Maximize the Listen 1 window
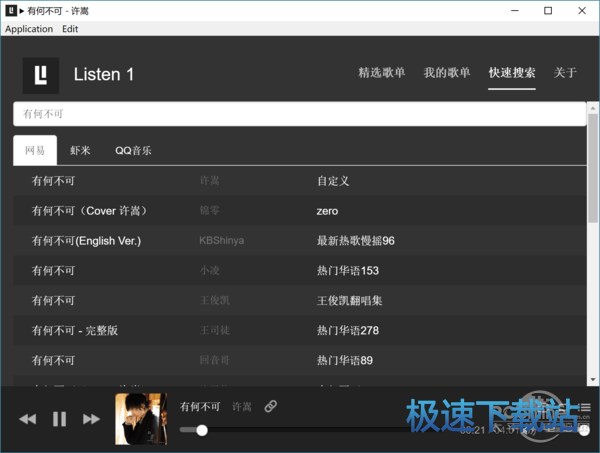Screen dimensions: 600x453 pos(548,11)
